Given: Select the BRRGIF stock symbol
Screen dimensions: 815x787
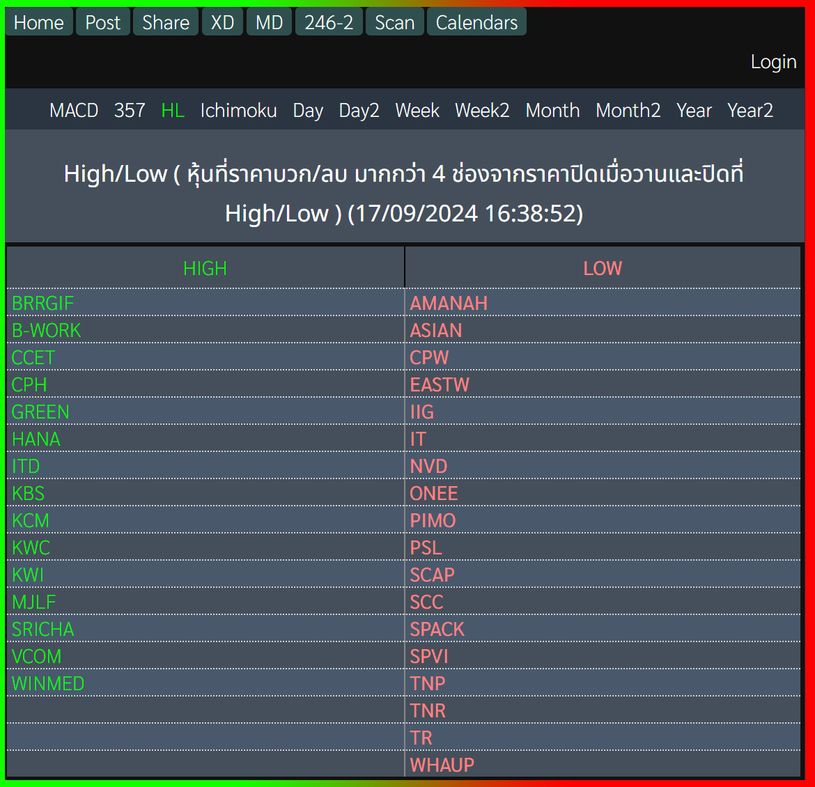Looking at the screenshot, I should point(43,303).
